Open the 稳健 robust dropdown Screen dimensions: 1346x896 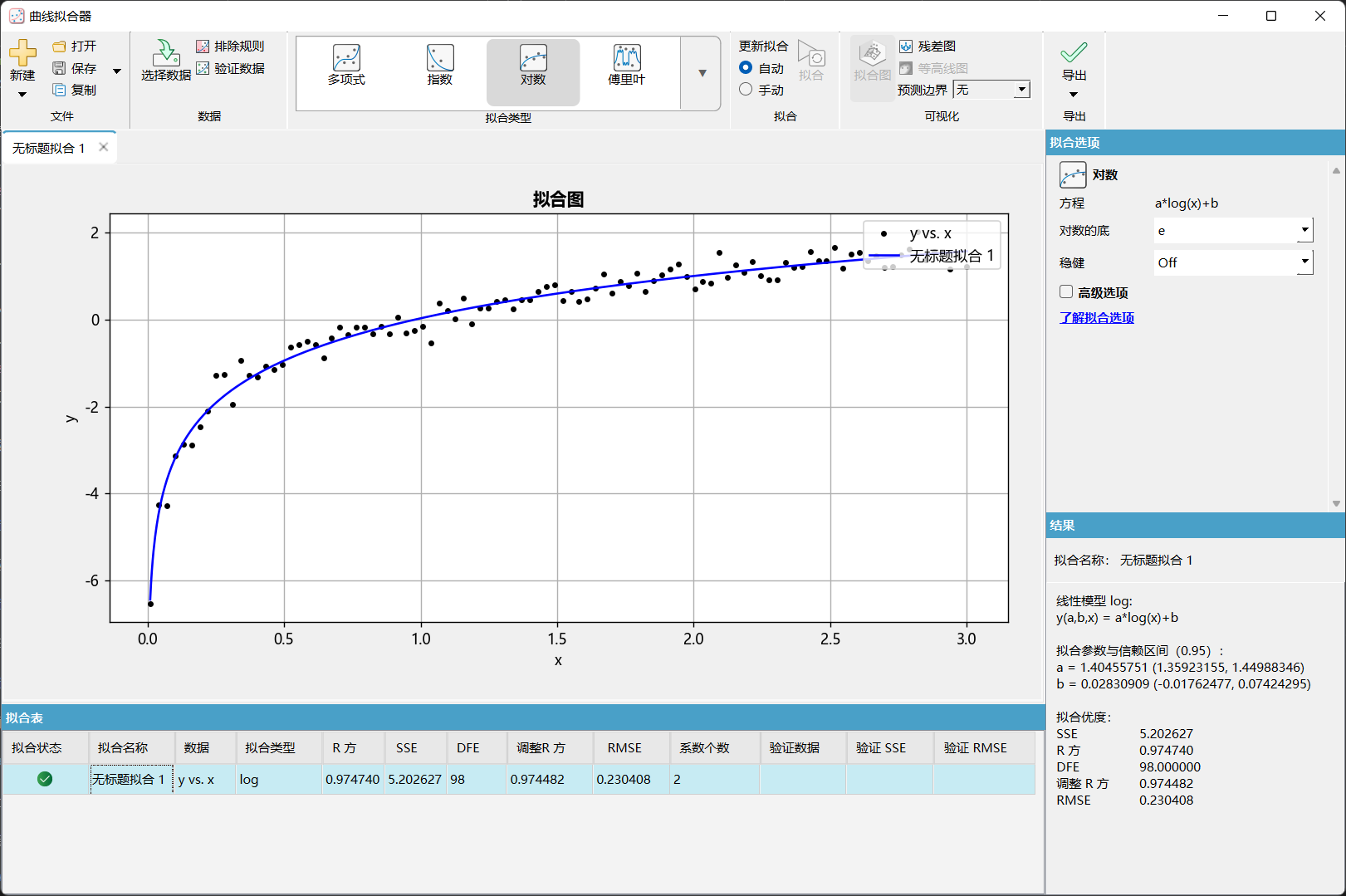1304,262
